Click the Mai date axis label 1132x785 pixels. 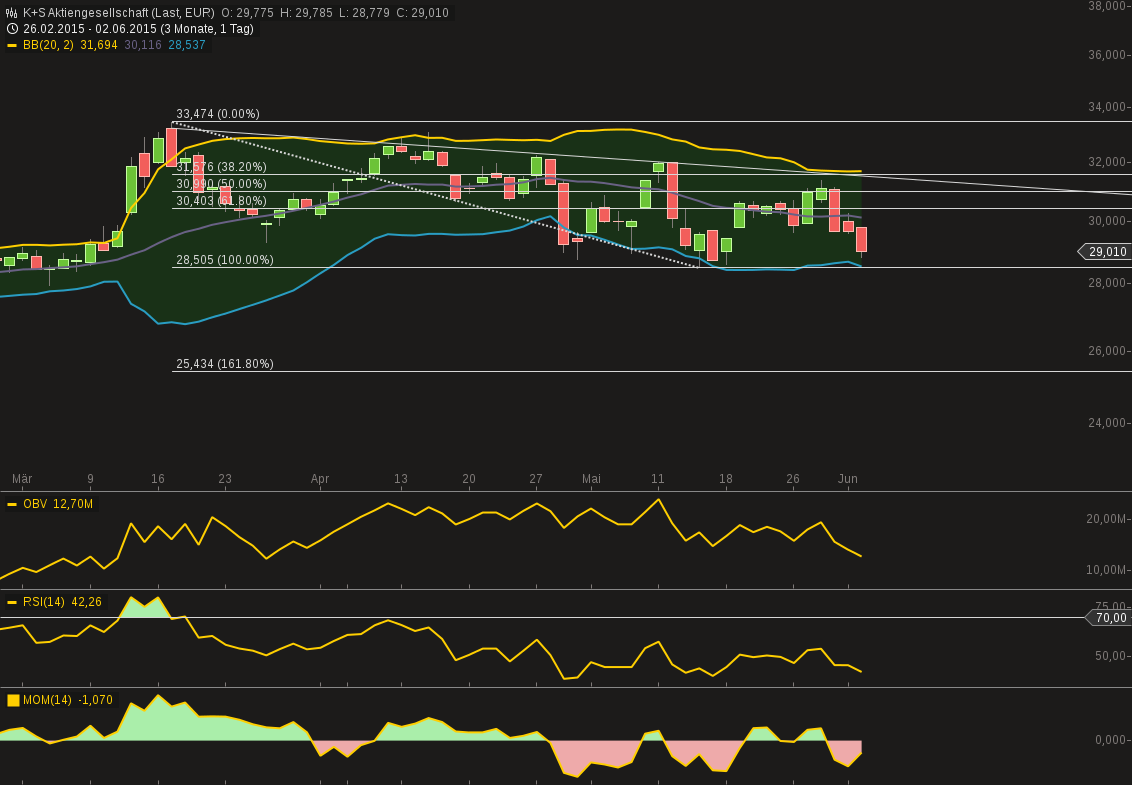click(591, 479)
